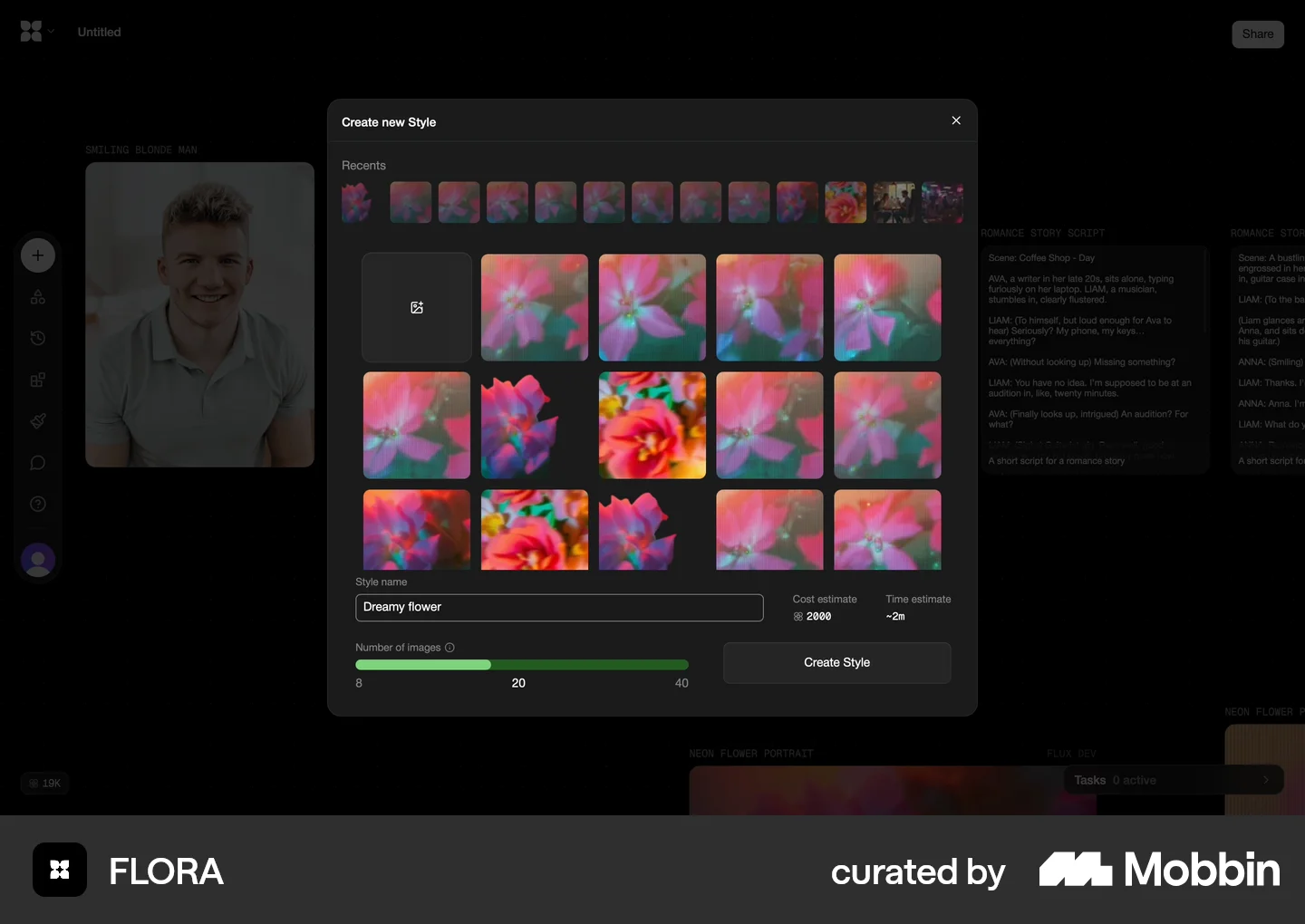1305x924 pixels.
Task: Click the Create Style button
Action: [837, 663]
